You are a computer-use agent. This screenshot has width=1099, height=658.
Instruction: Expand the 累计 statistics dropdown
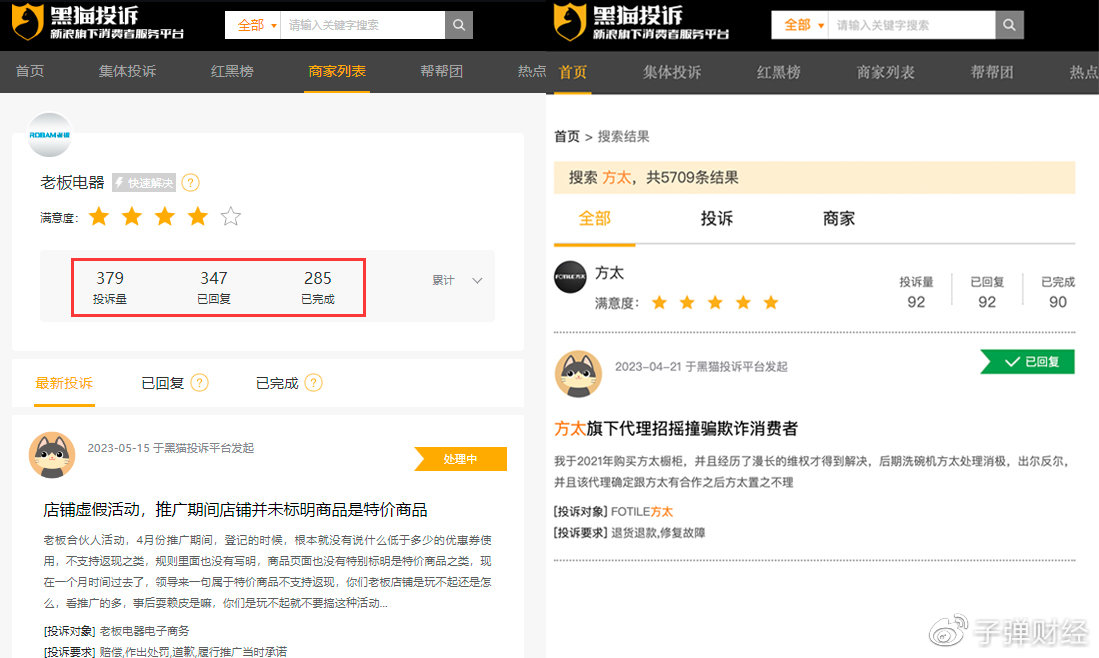point(457,281)
